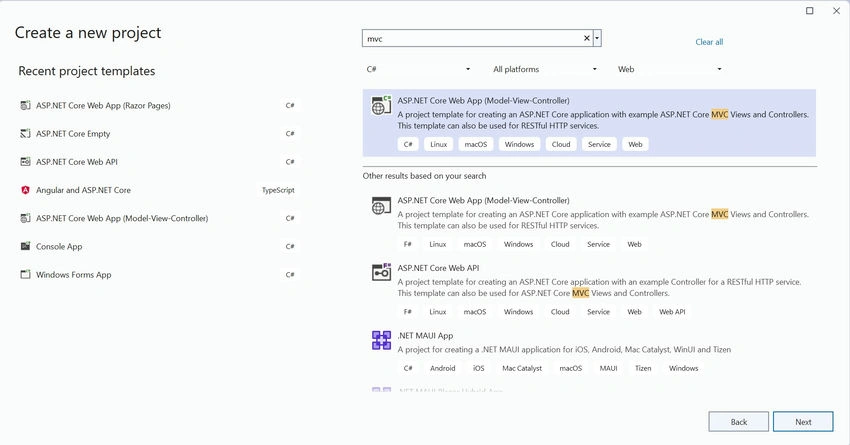Screen dimensions: 850x445
Task: Click the recent Model-View-Controller template icon
Action: [x=25, y=218]
